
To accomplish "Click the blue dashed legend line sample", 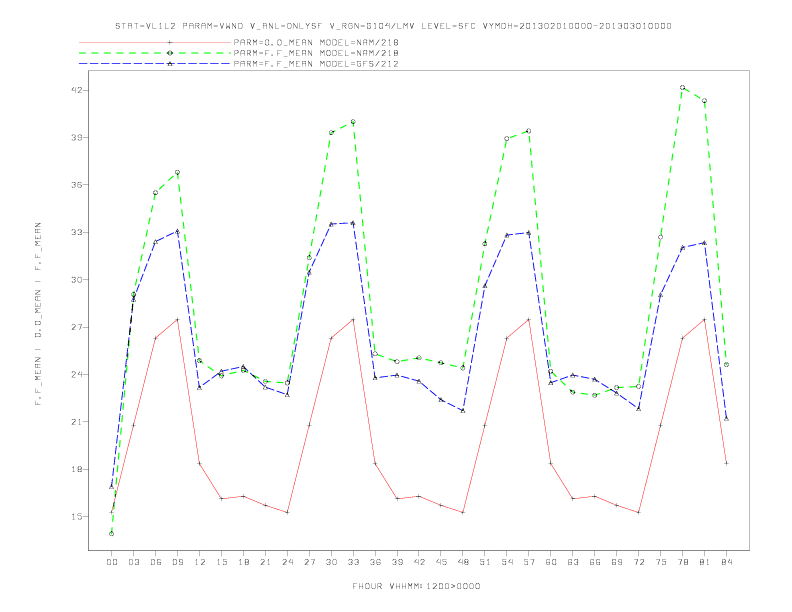I will point(155,64).
